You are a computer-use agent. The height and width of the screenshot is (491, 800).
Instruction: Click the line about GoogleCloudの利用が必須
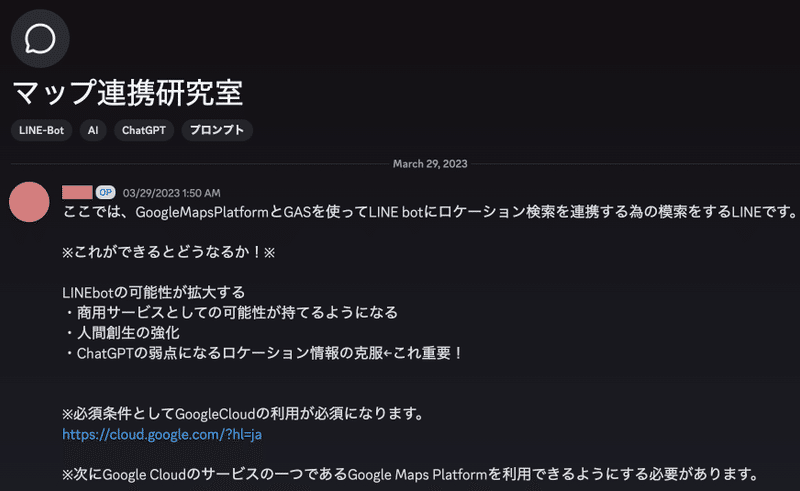[x=243, y=413]
